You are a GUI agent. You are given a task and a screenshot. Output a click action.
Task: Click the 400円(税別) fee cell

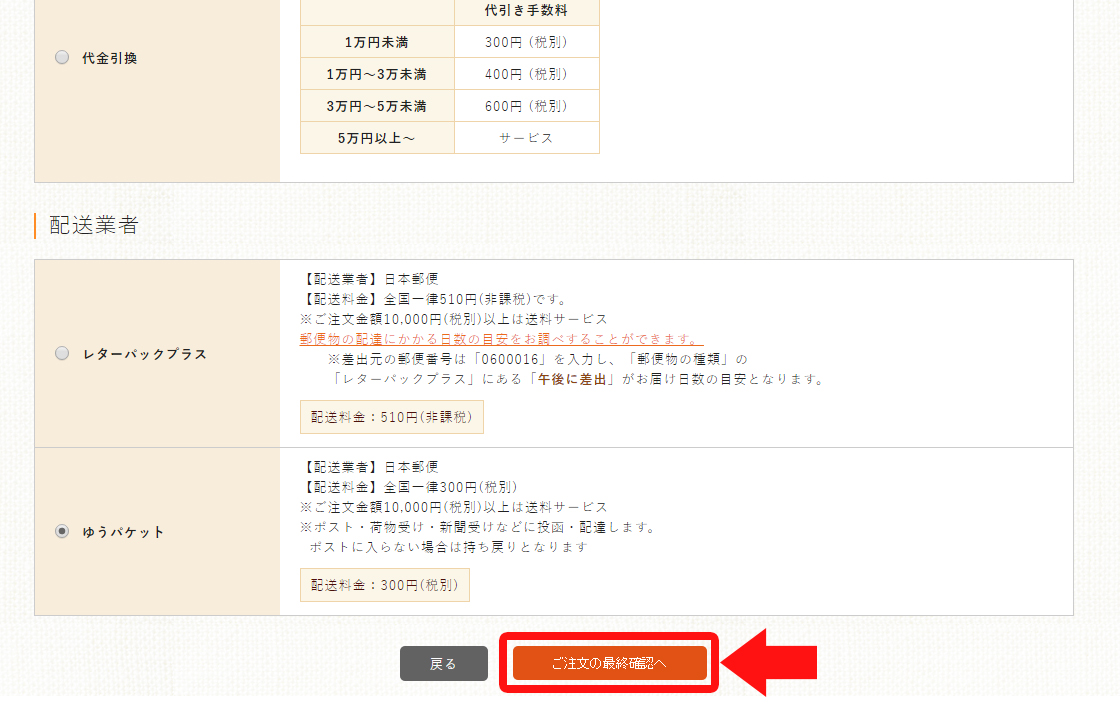pyautogui.click(x=526, y=74)
